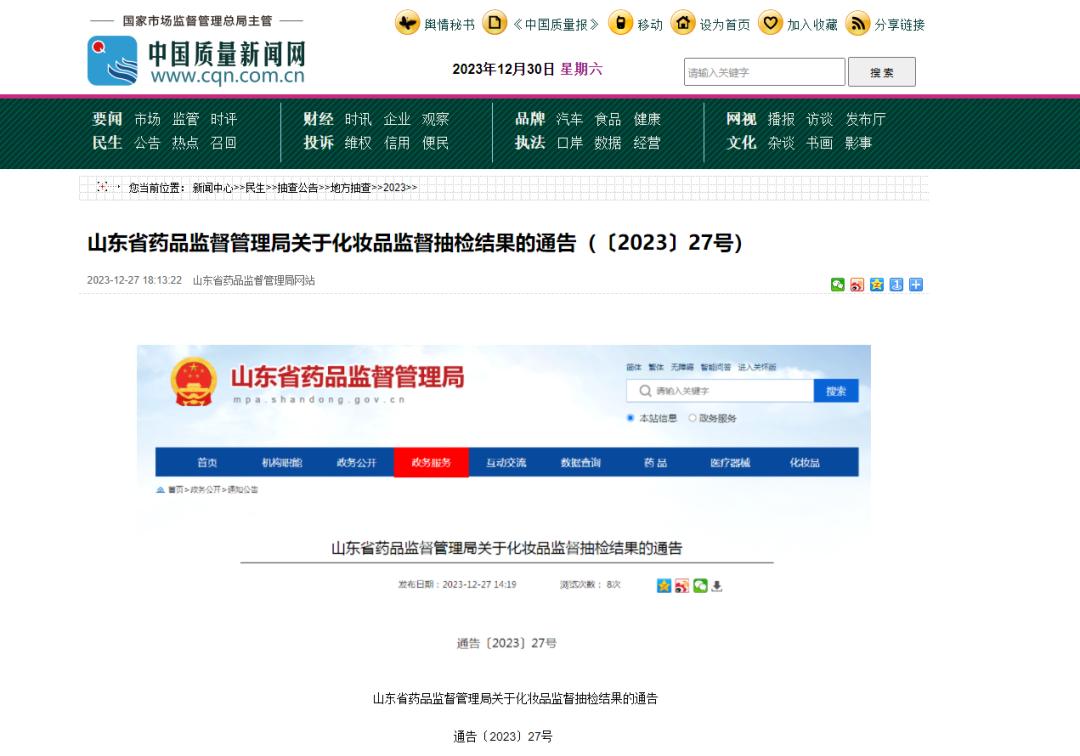Click the blue 搜索 button in the embedded page
This screenshot has height=756, width=1080.
point(836,390)
